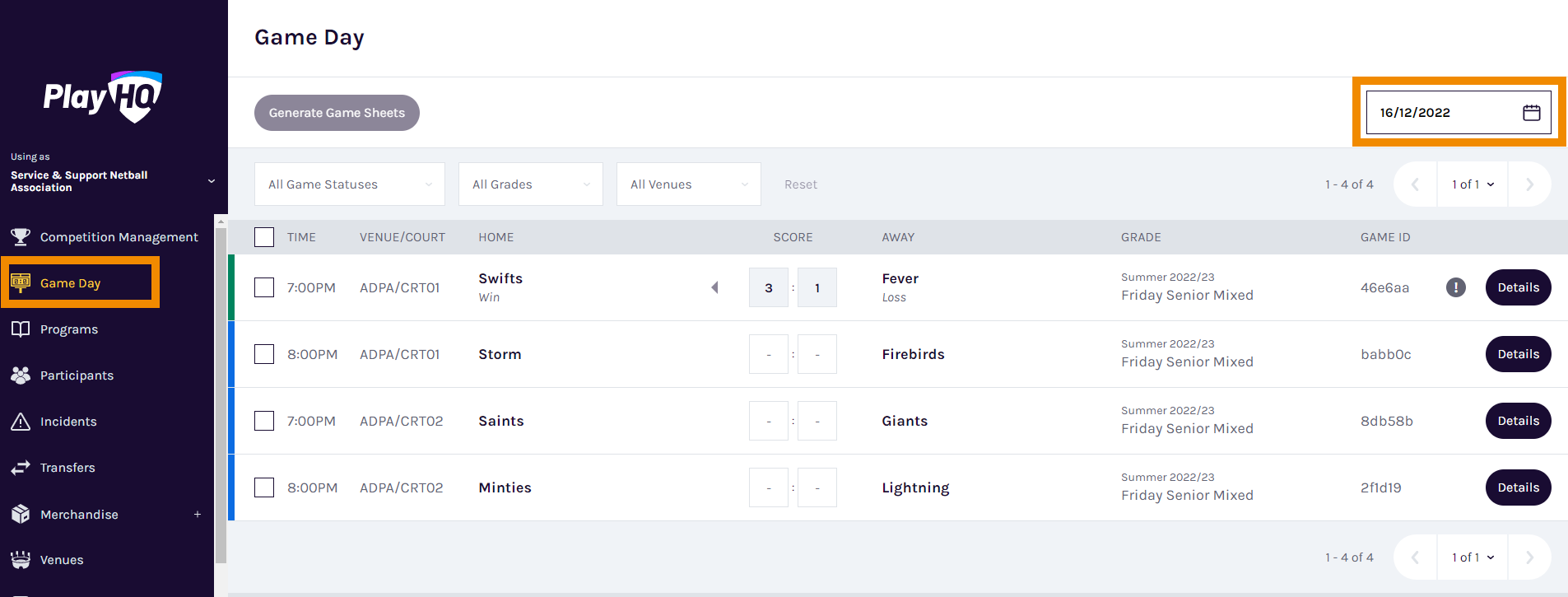This screenshot has height=597, width=1568.
Task: Open Details for the Storm vs Firebirds game
Action: pyautogui.click(x=1518, y=354)
